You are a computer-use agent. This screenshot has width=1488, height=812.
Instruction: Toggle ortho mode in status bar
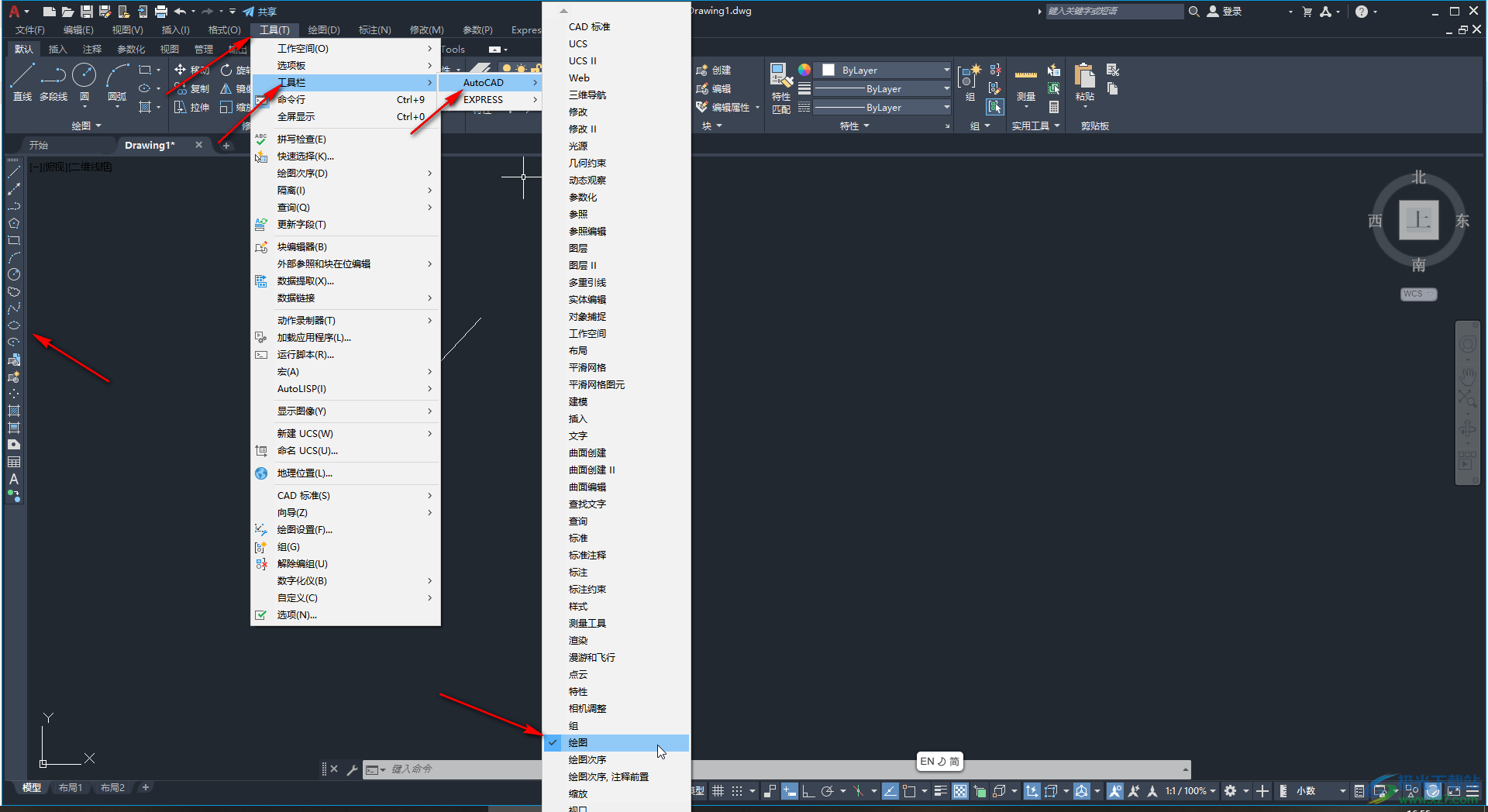point(808,791)
